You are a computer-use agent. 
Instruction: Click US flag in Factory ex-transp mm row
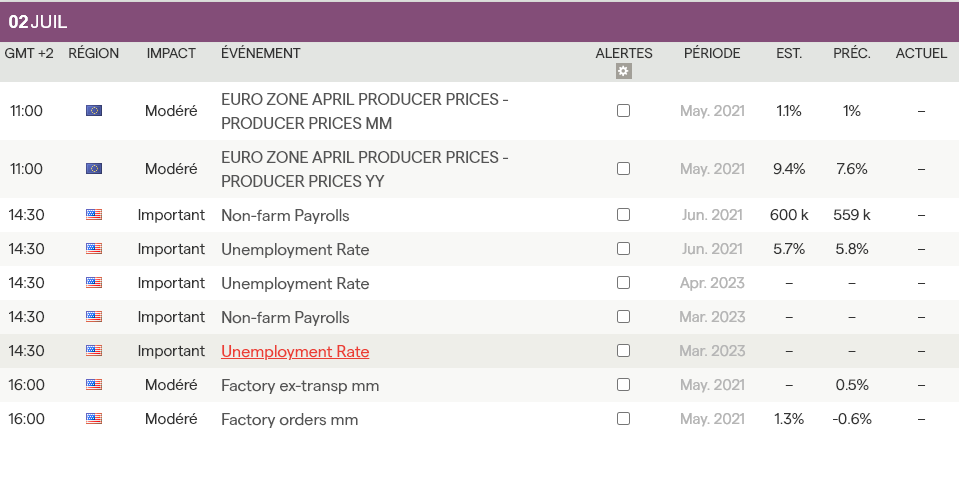click(94, 385)
